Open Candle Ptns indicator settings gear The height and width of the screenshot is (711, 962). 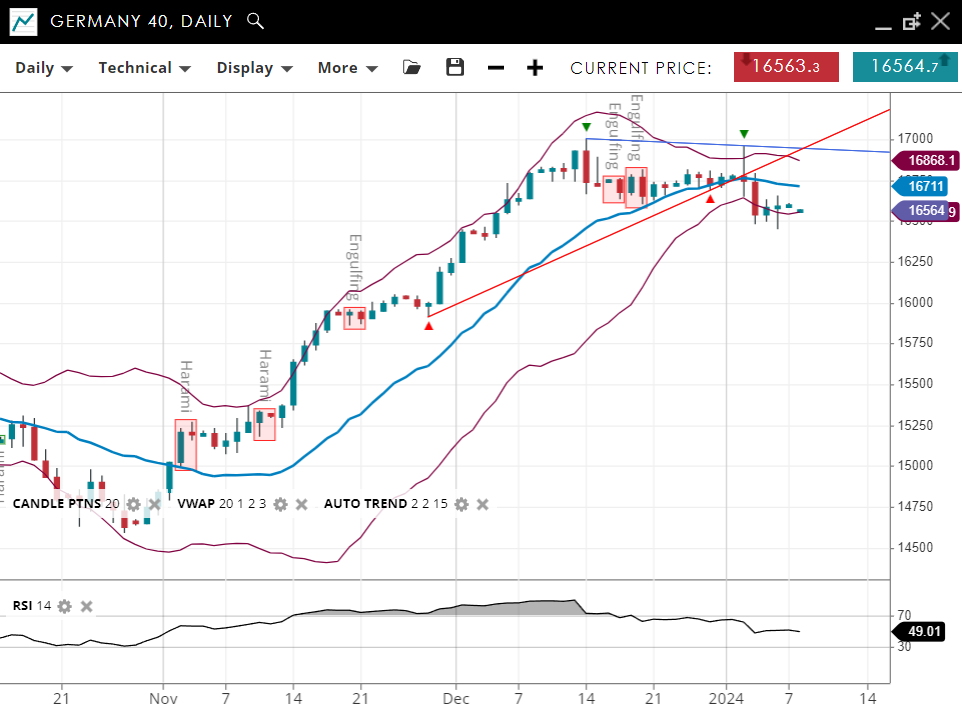(133, 504)
